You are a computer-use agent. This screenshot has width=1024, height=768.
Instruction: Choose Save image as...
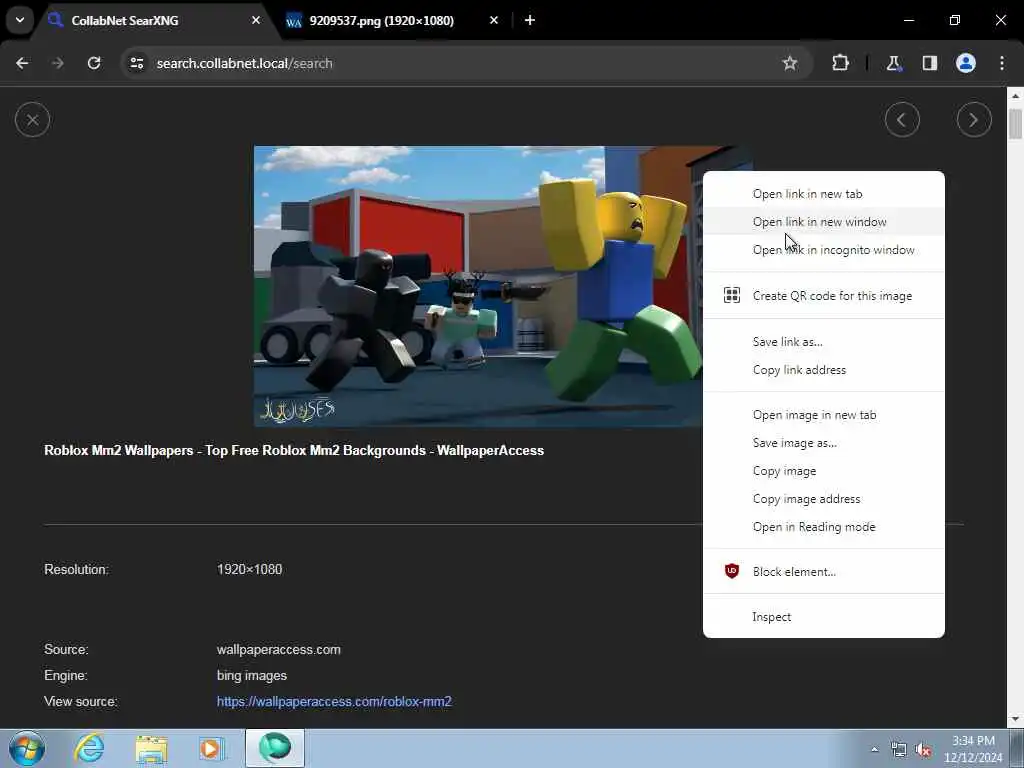[x=824, y=443]
